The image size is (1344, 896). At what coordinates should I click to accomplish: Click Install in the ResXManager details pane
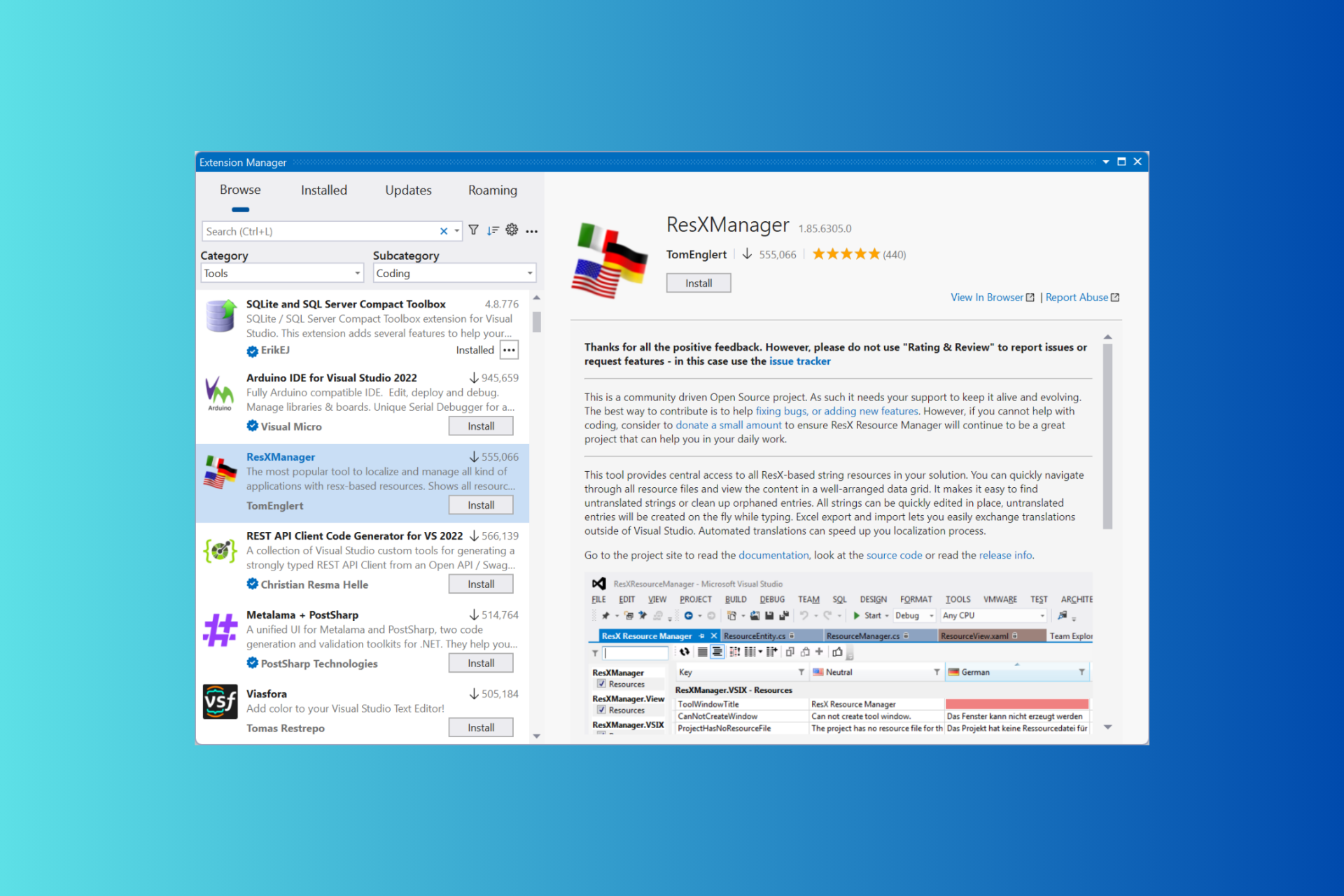pos(699,283)
